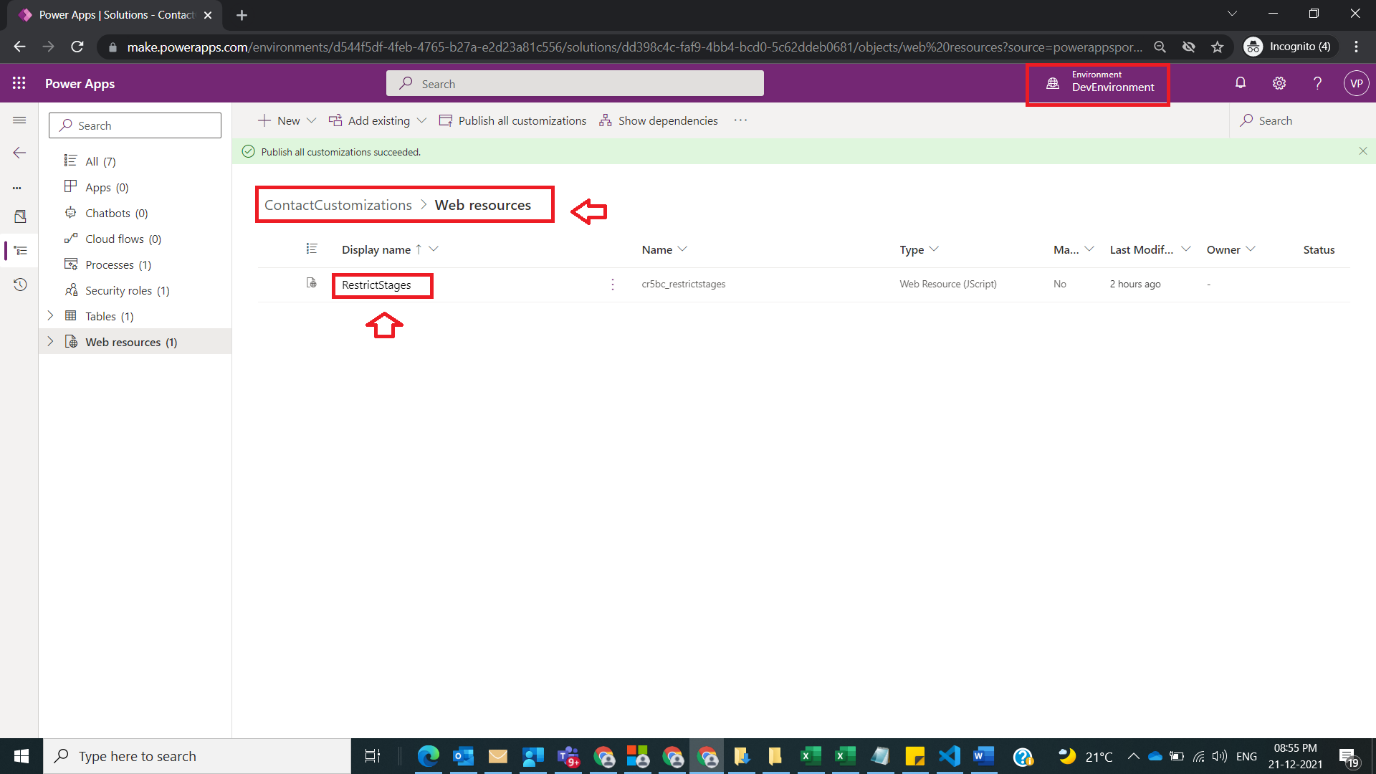The width and height of the screenshot is (1376, 774).
Task: Click the left panel search box
Action: pyautogui.click(x=135, y=125)
